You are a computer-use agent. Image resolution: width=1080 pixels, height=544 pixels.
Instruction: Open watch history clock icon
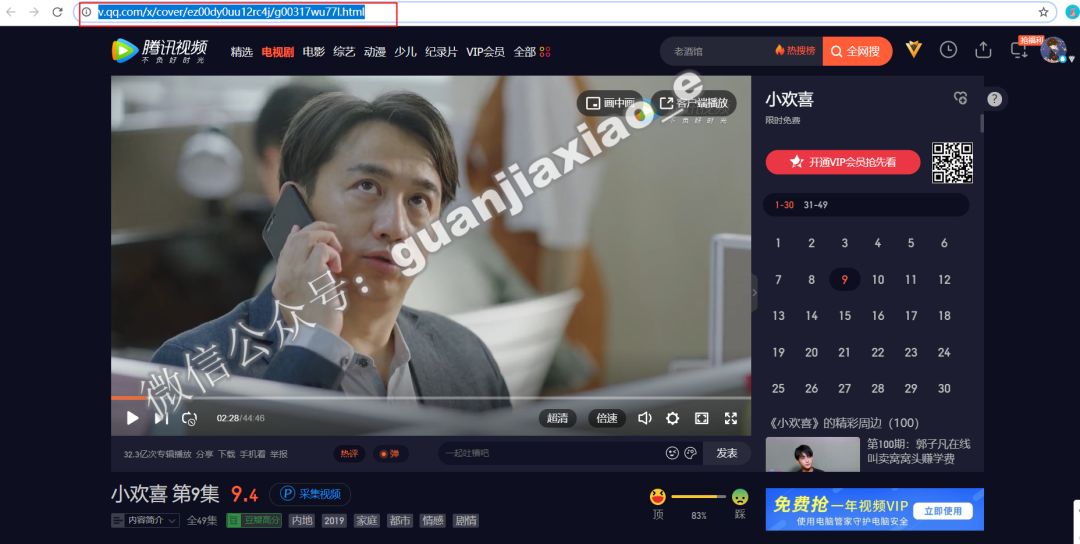pyautogui.click(x=948, y=50)
